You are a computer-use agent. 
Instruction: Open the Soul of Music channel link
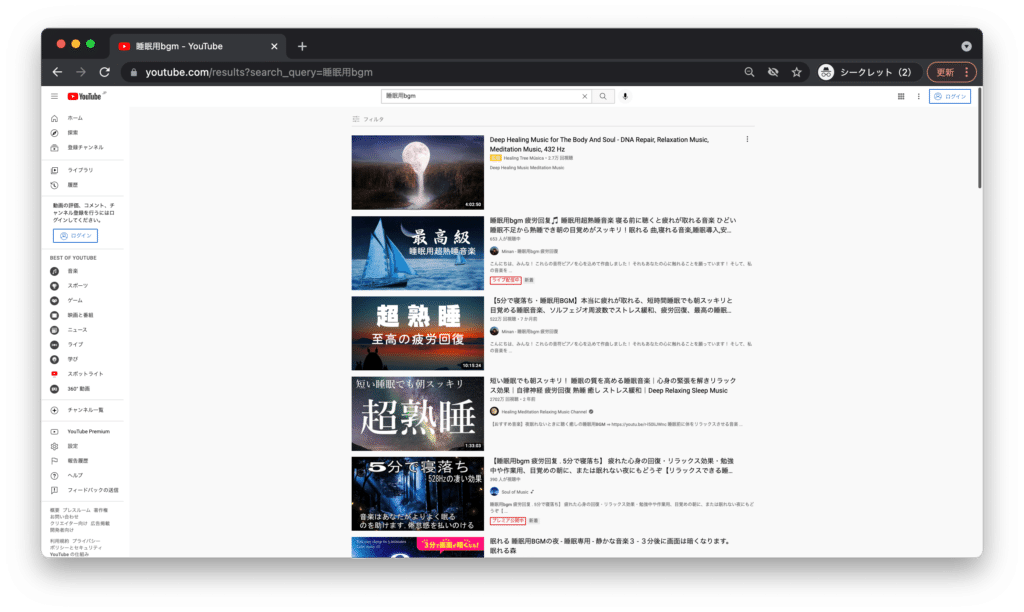[515, 492]
